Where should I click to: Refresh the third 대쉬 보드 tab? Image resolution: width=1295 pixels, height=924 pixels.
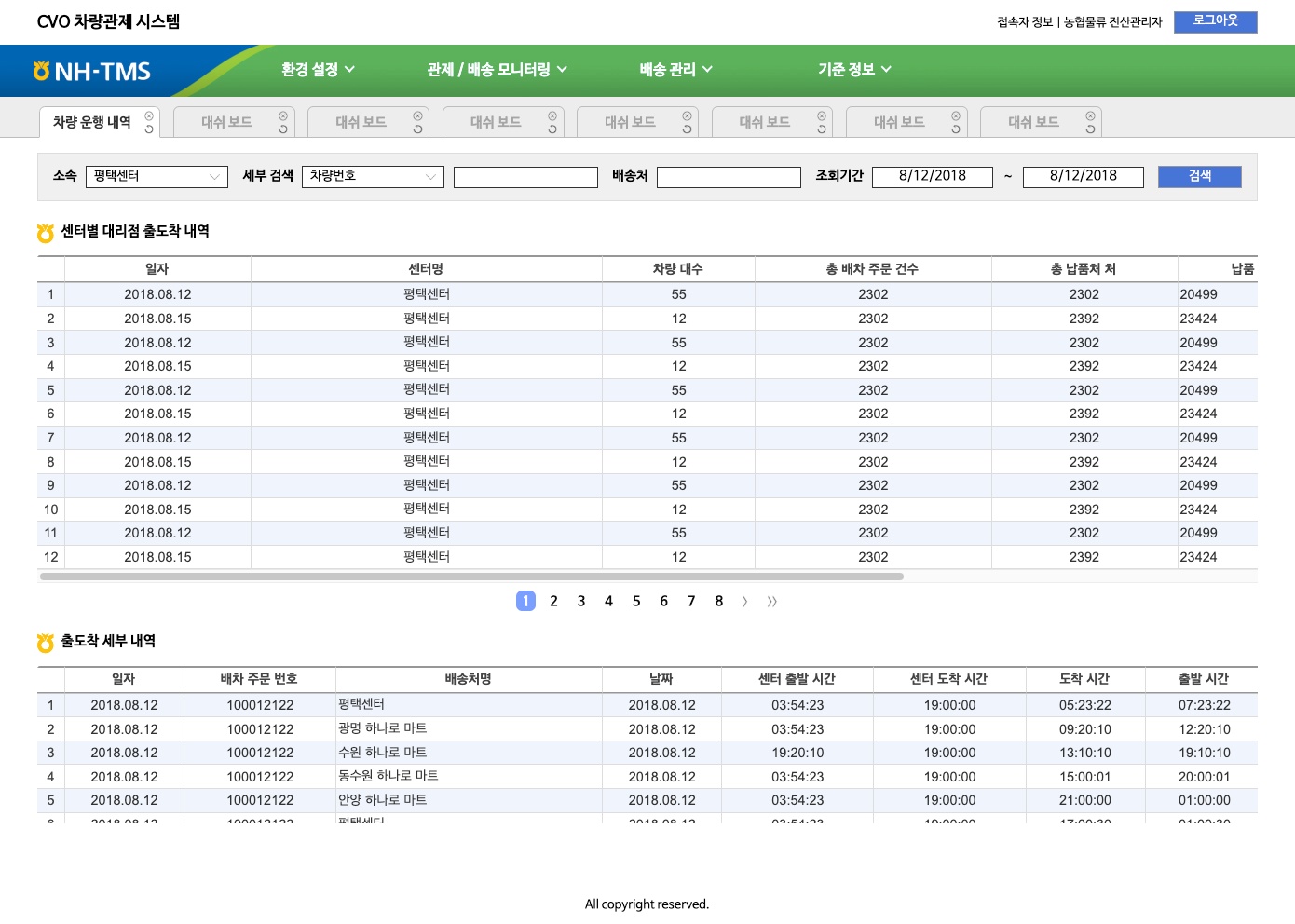coord(554,127)
